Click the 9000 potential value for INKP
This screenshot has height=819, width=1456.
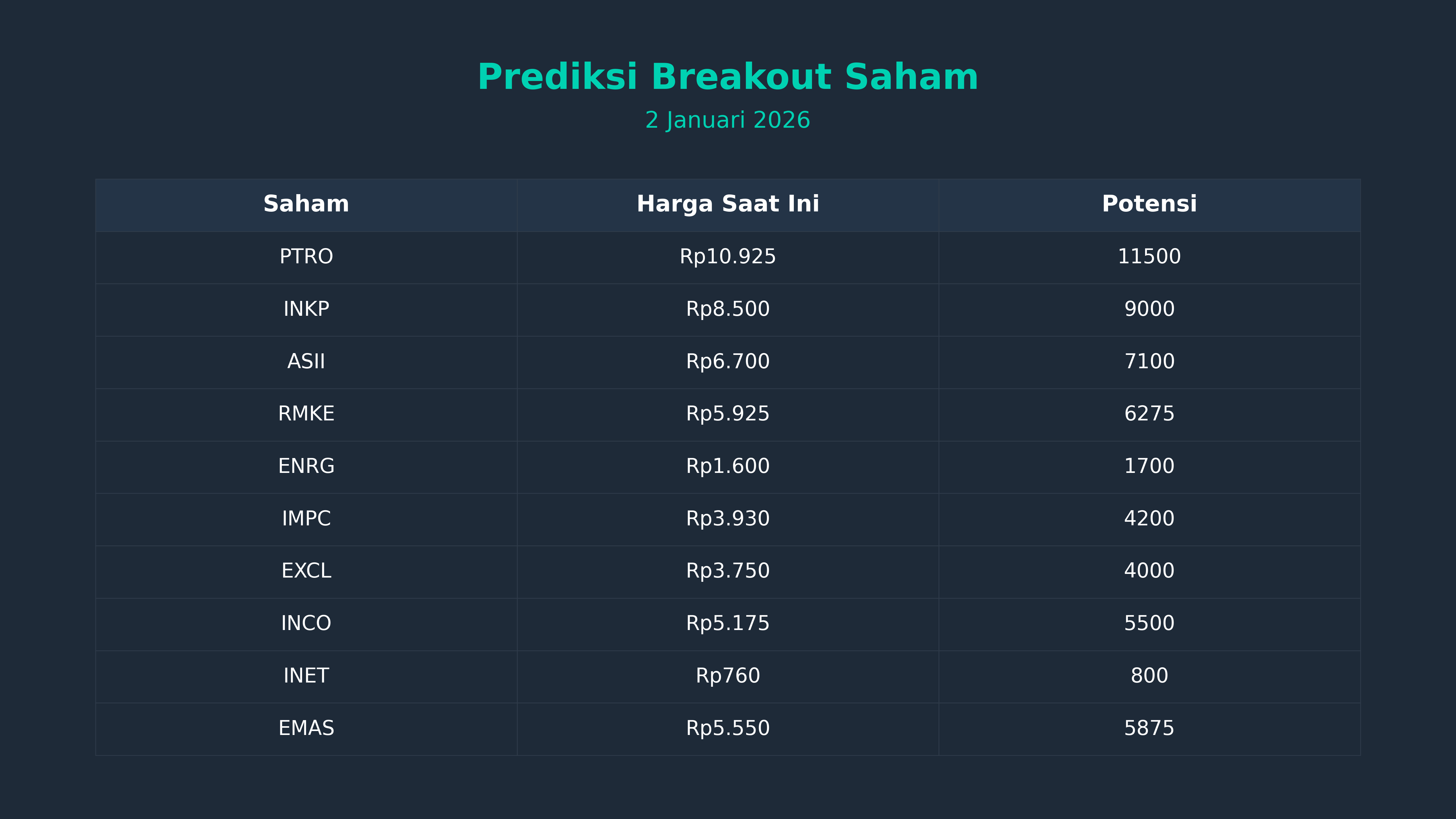pos(1149,309)
